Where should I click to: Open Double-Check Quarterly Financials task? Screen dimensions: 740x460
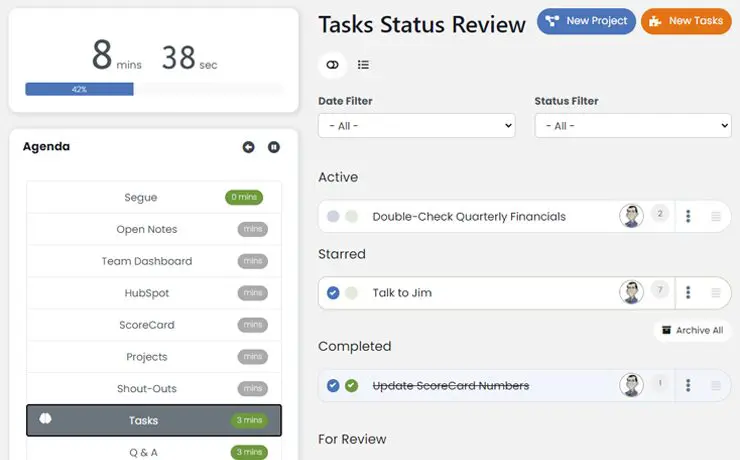(469, 217)
